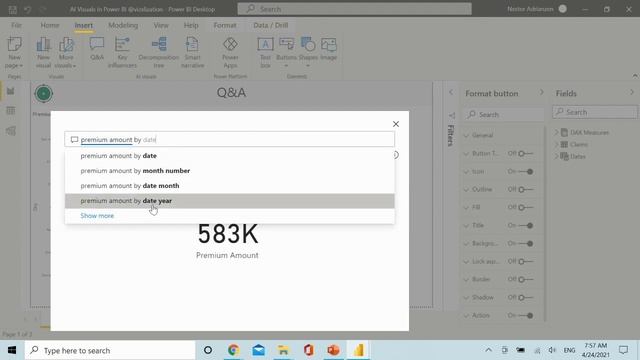This screenshot has height=360, width=640.
Task: Toggle the Action switch
Action: click(x=526, y=315)
